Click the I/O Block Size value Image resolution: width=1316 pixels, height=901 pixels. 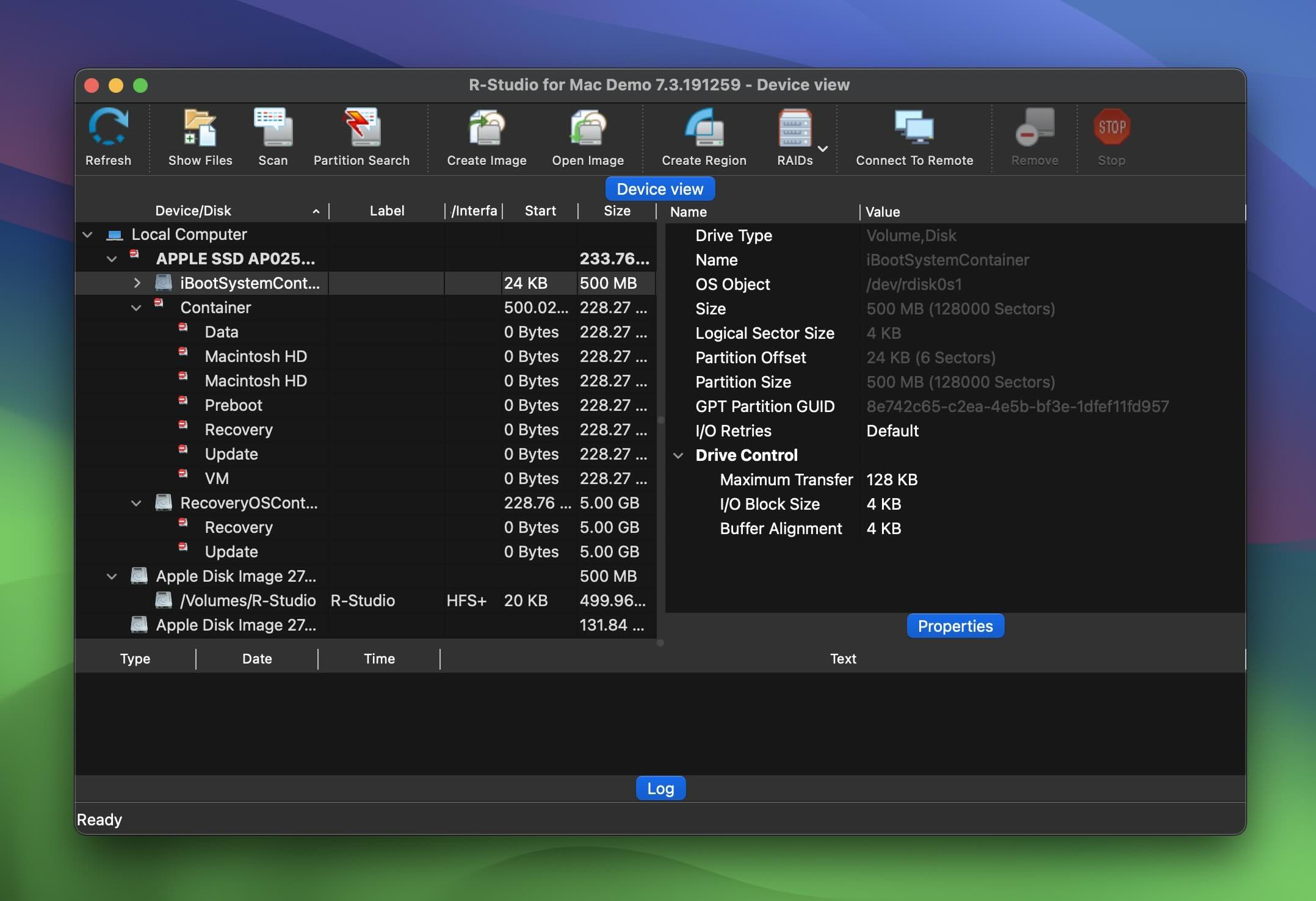click(884, 504)
